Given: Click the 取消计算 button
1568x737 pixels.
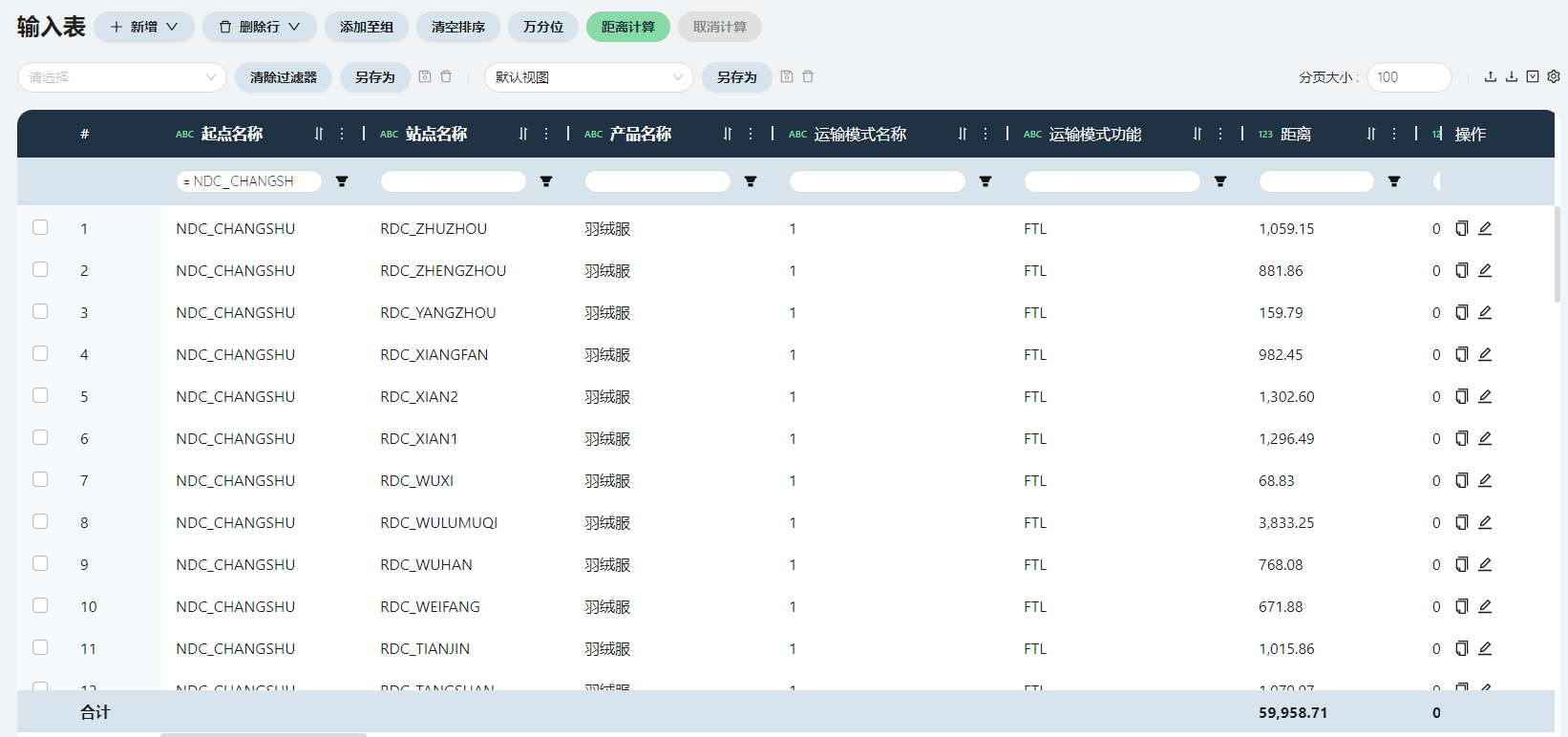Looking at the screenshot, I should [720, 27].
